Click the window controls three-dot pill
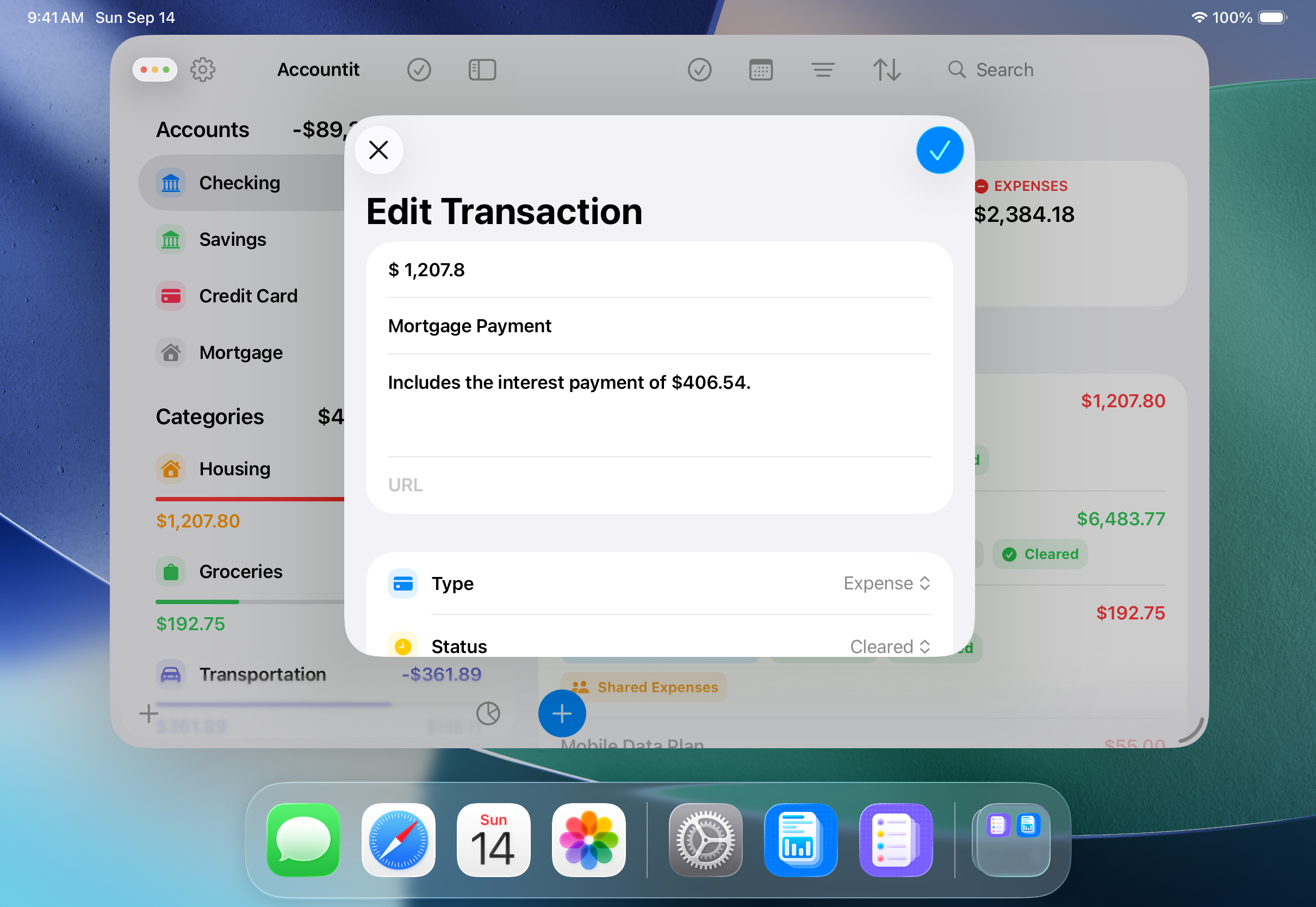Image resolution: width=1316 pixels, height=907 pixels. 154,70
